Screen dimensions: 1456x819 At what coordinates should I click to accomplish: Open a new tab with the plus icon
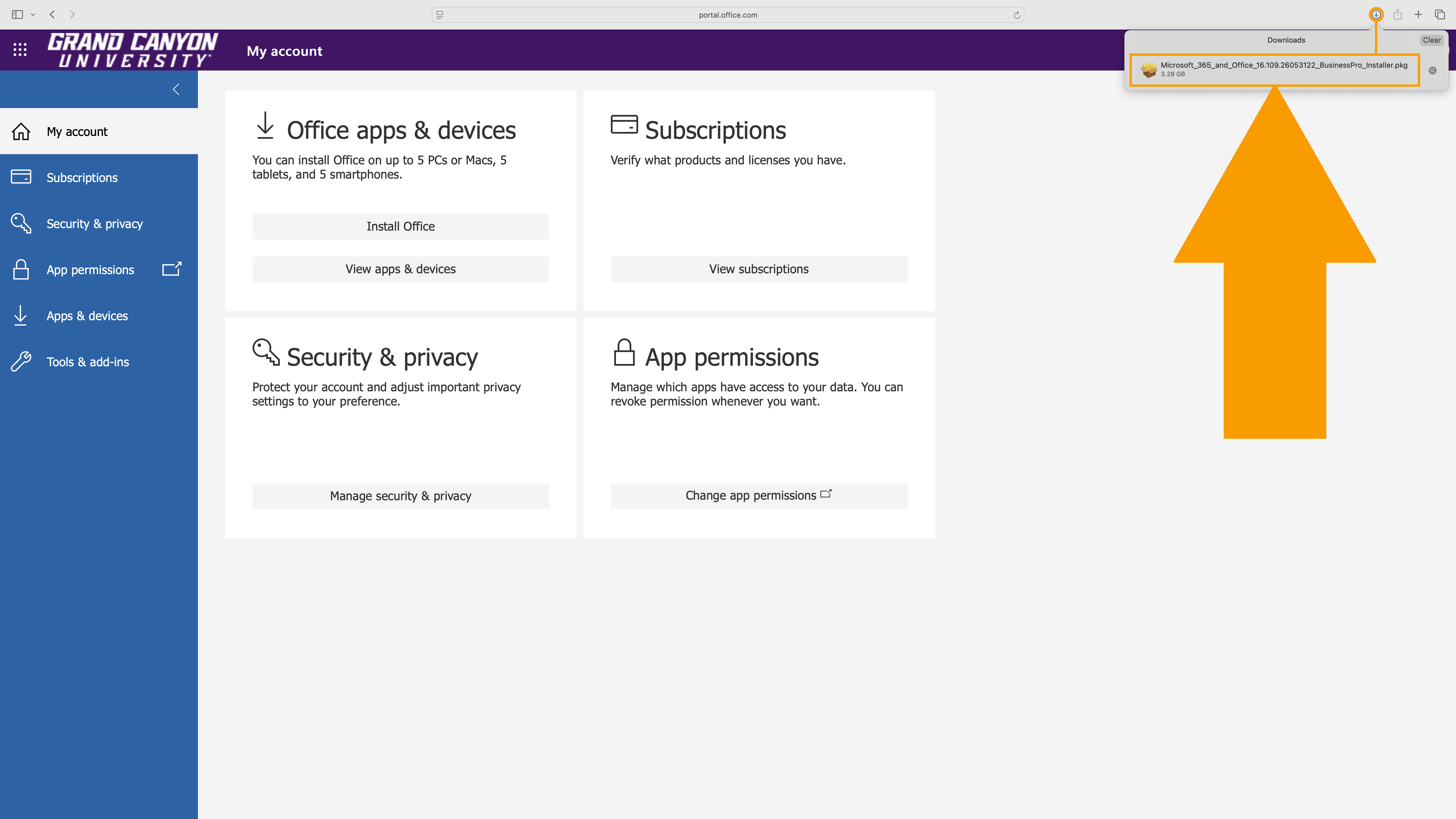[x=1418, y=15]
